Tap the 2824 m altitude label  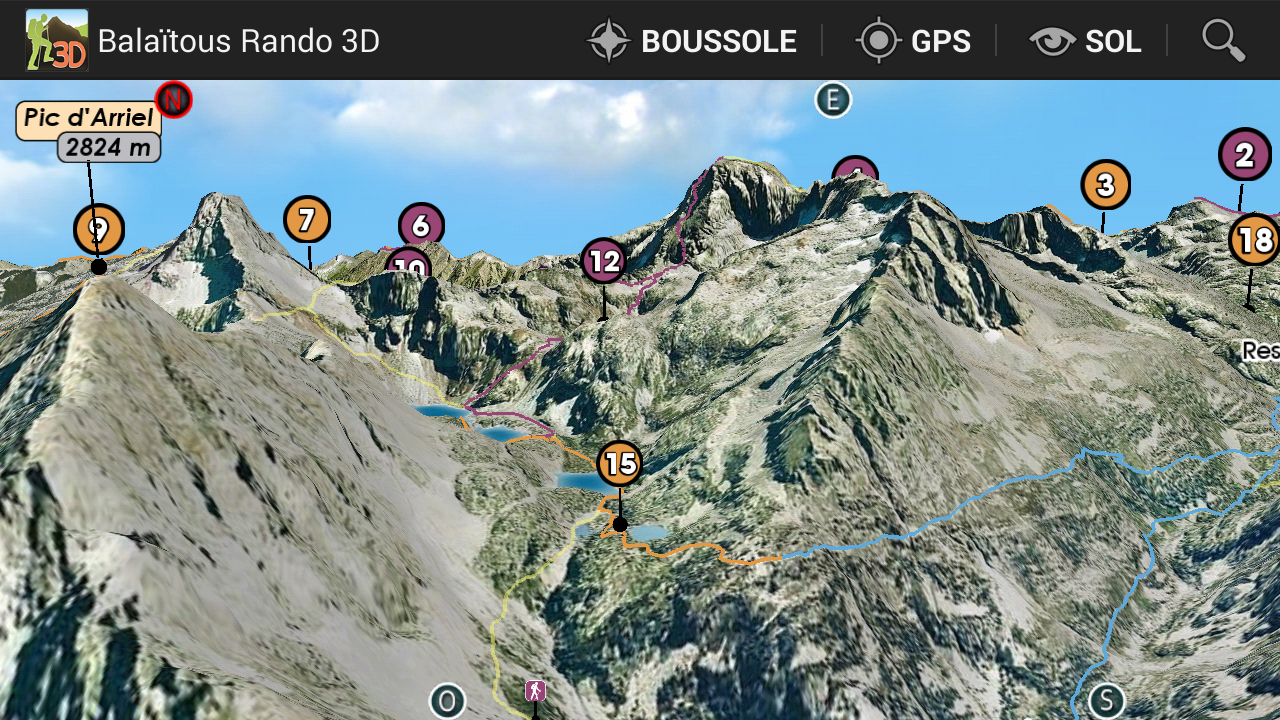[109, 148]
